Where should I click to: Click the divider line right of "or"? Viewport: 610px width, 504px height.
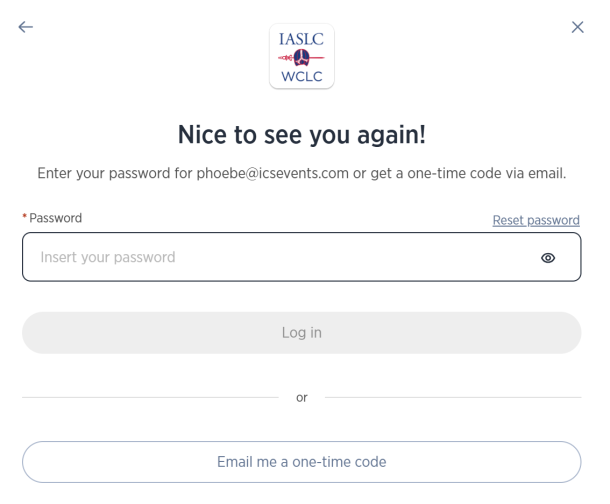[x=453, y=397]
